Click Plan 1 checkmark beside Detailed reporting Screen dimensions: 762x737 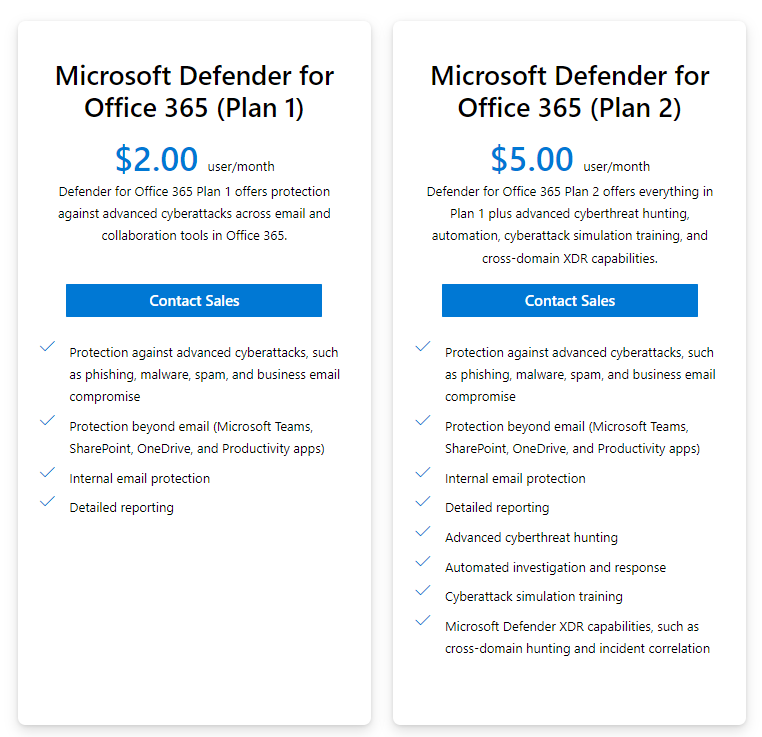(x=47, y=501)
